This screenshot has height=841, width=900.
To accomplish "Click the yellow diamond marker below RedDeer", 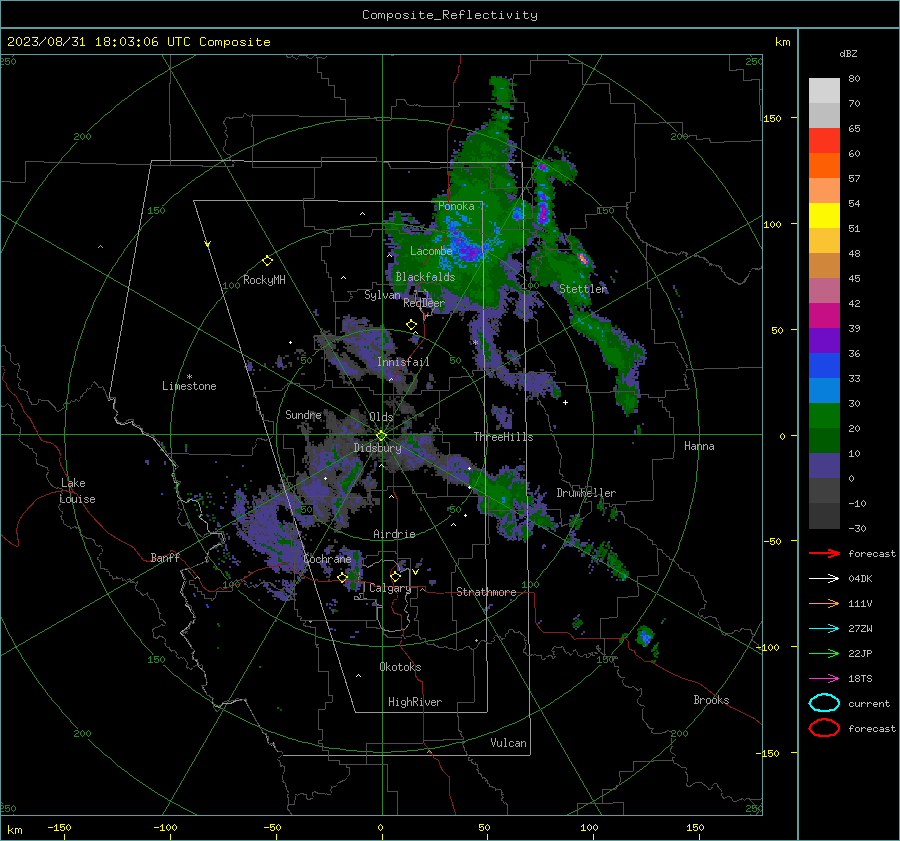I will point(411,325).
